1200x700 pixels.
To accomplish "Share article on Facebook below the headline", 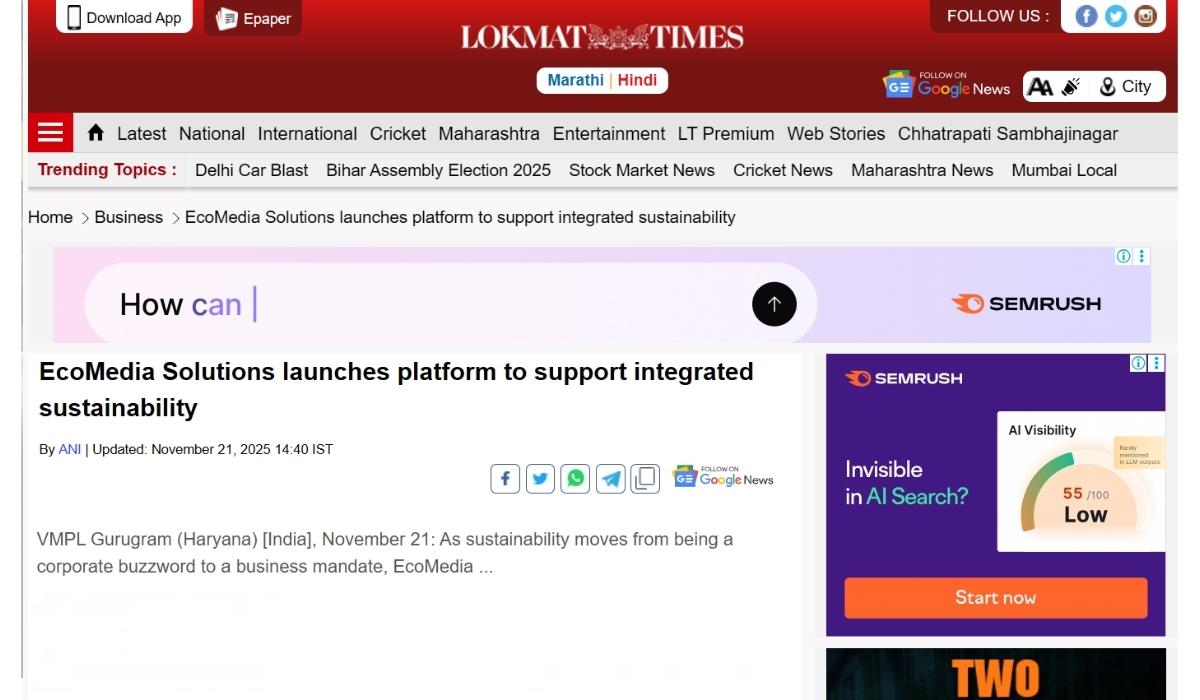I will pyautogui.click(x=505, y=479).
